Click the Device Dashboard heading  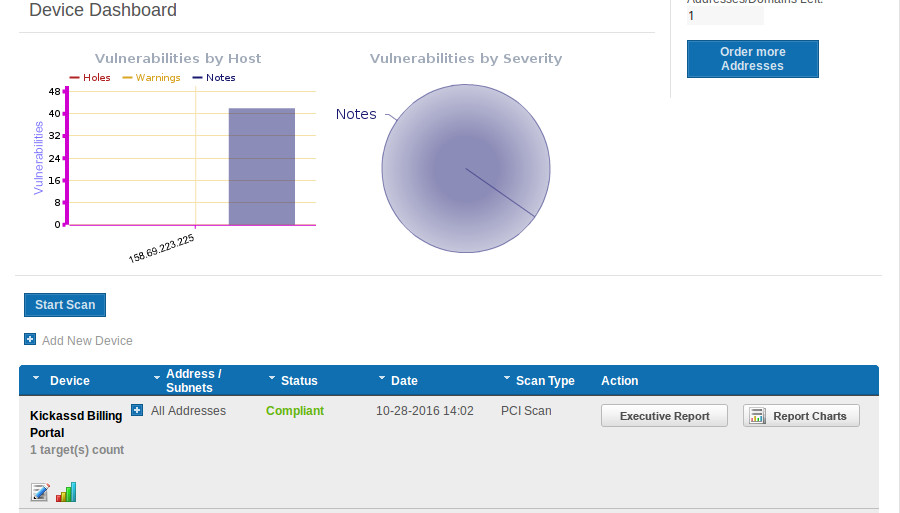[103, 10]
